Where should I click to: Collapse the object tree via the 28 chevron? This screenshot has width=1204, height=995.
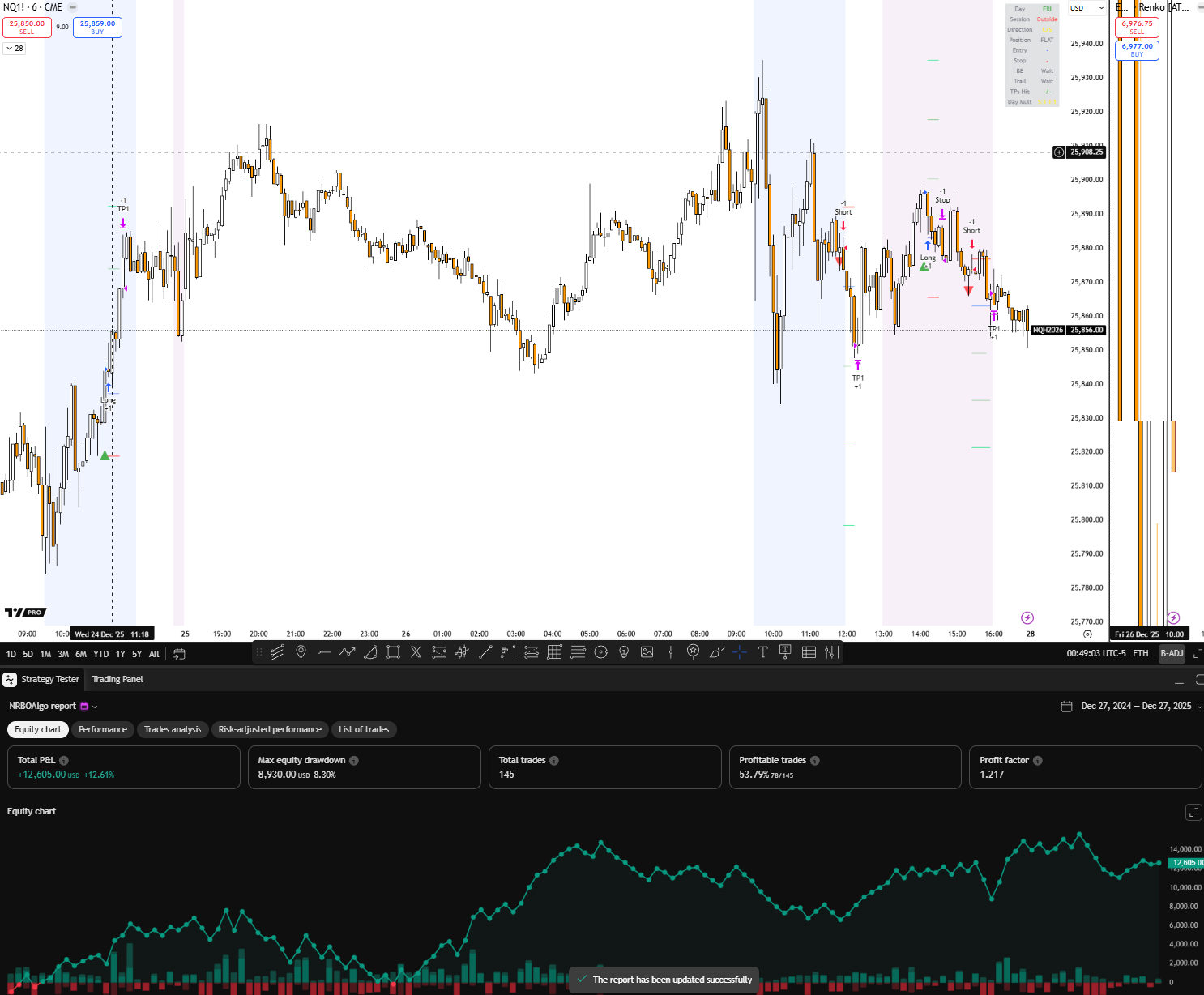[13, 49]
